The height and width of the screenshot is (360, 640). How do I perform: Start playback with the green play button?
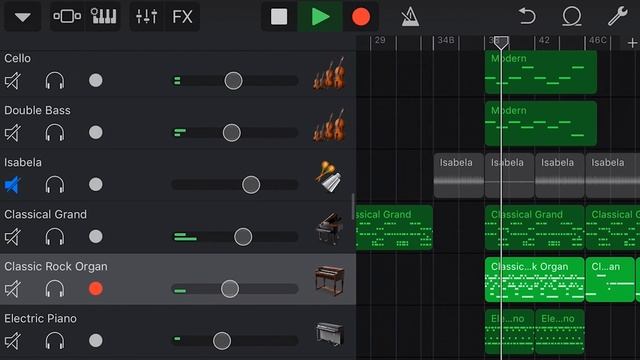coord(320,17)
